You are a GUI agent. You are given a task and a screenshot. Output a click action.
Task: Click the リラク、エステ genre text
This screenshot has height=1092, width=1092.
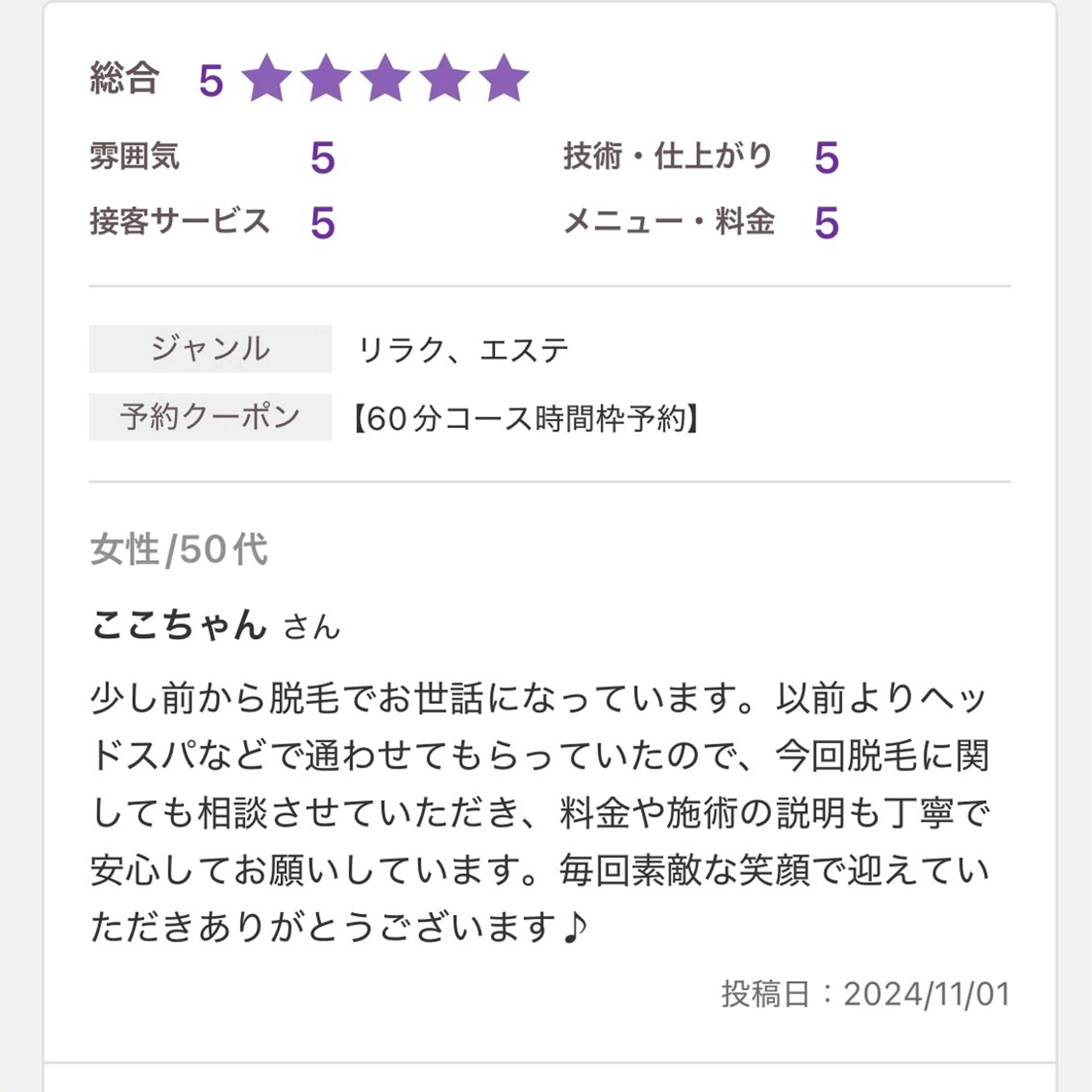[x=463, y=350]
